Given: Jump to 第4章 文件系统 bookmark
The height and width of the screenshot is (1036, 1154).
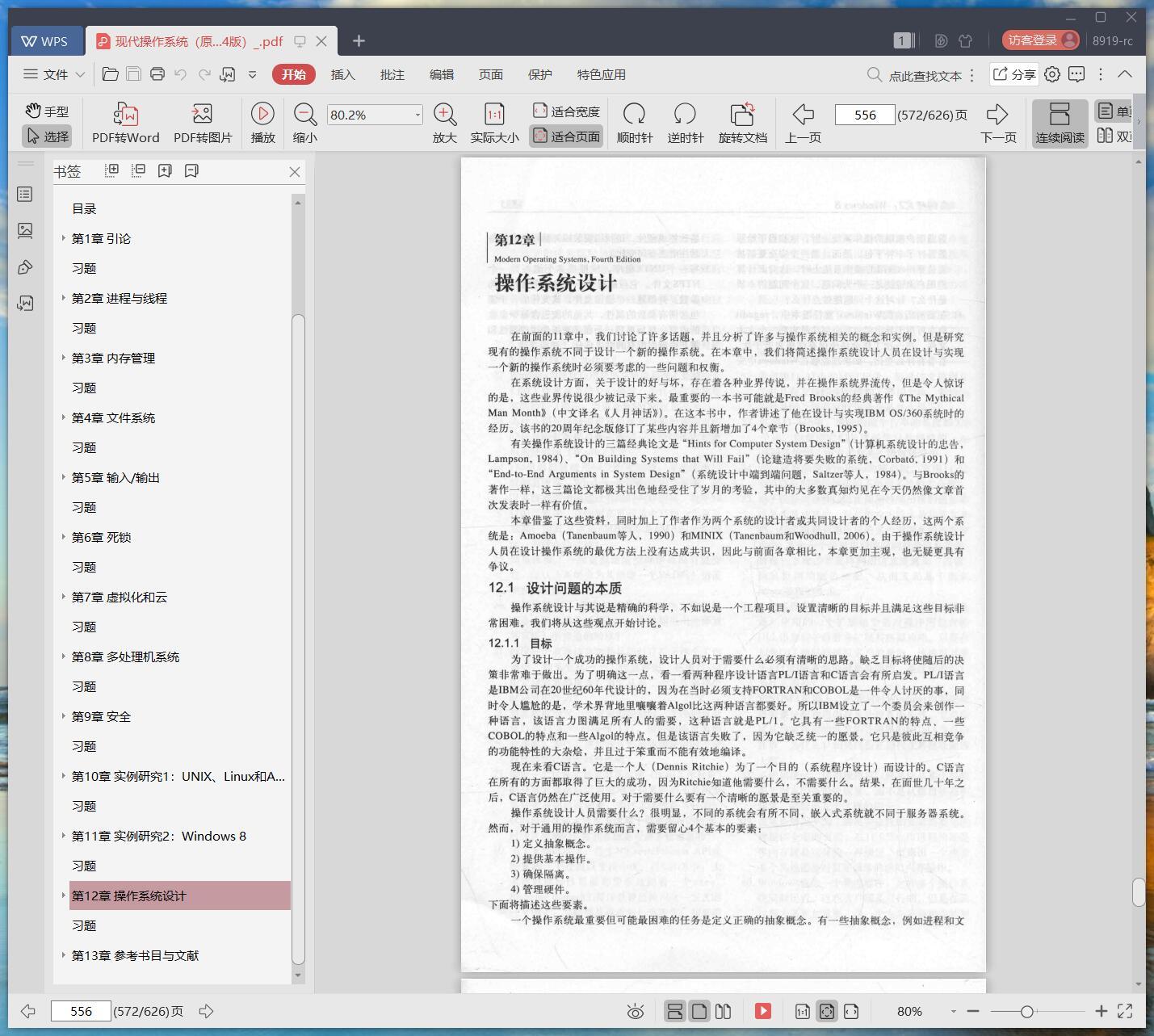Looking at the screenshot, I should point(113,417).
